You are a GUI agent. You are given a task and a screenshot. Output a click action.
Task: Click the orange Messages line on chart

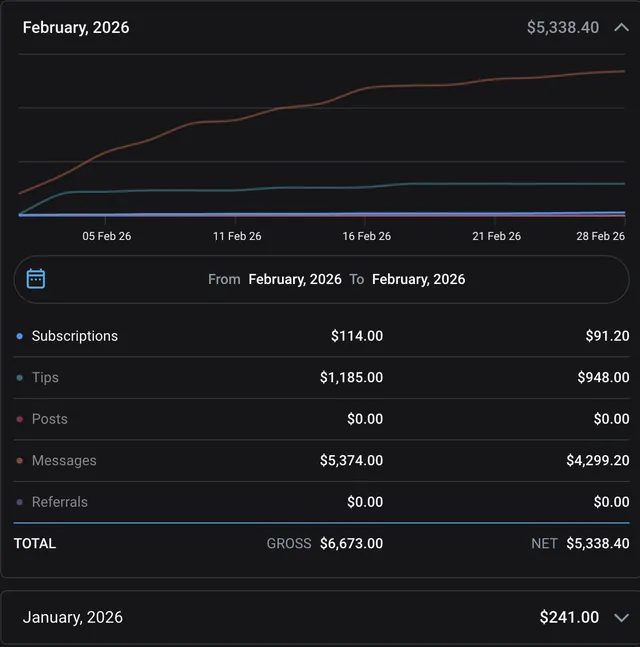[x=322, y=103]
